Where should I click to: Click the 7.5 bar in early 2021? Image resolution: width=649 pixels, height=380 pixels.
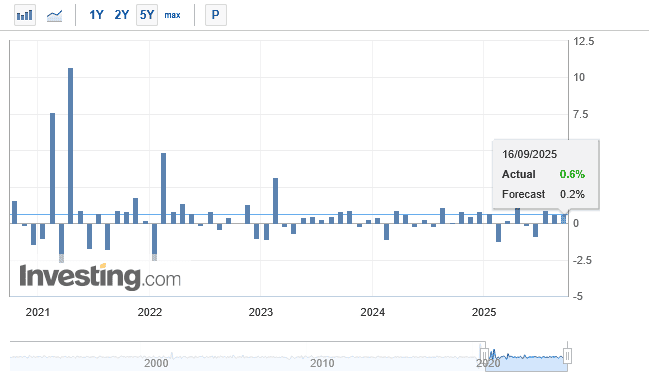(x=53, y=168)
